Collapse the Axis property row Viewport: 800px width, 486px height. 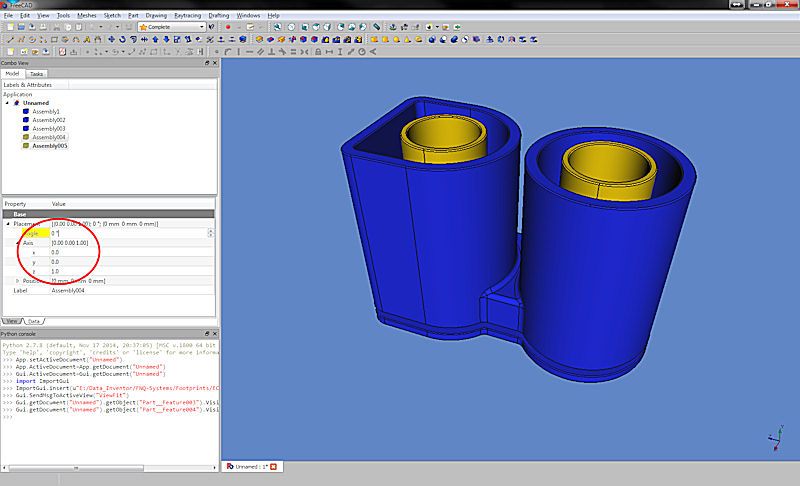17,243
